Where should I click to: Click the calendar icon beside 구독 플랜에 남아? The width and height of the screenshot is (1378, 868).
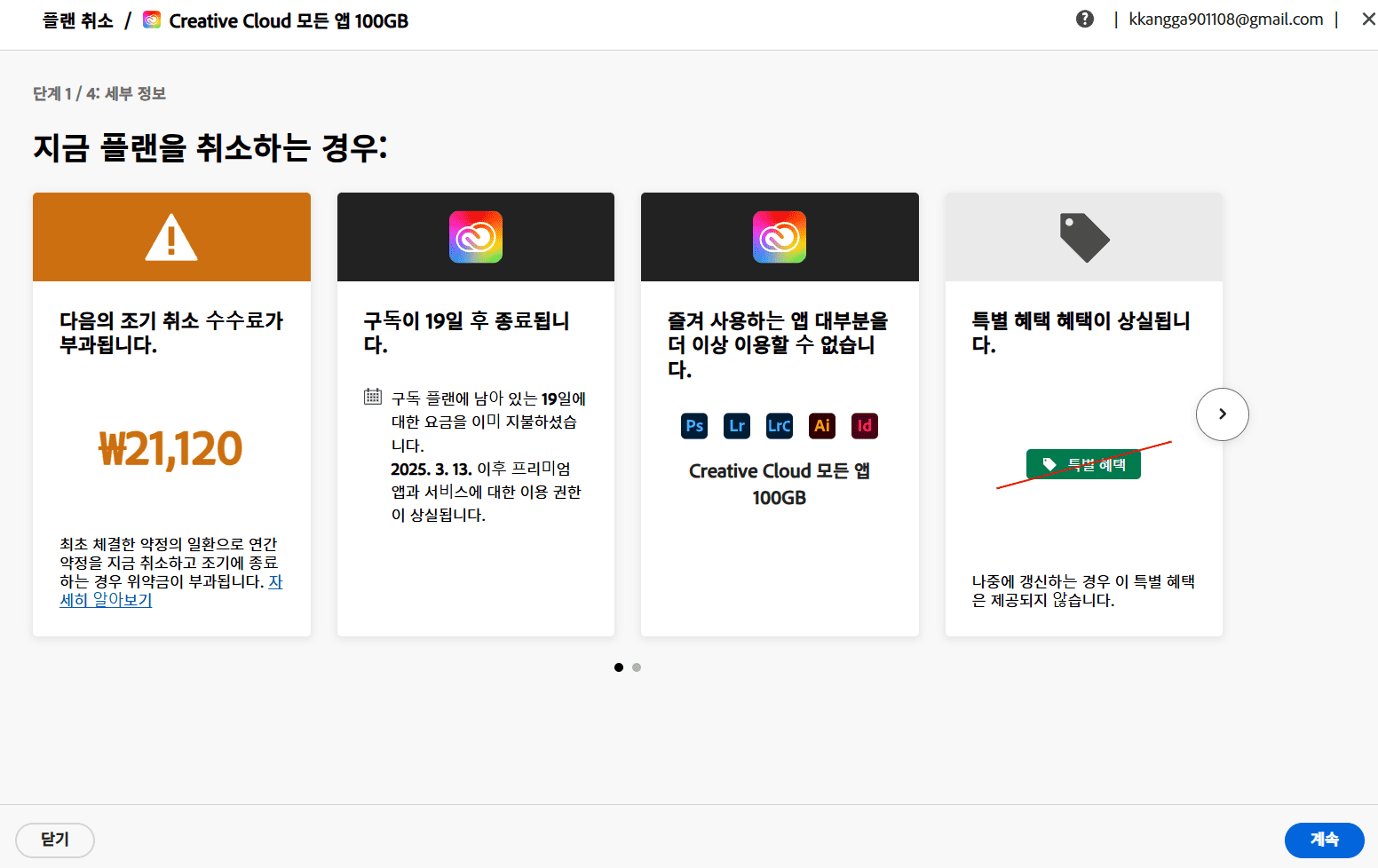tap(373, 397)
